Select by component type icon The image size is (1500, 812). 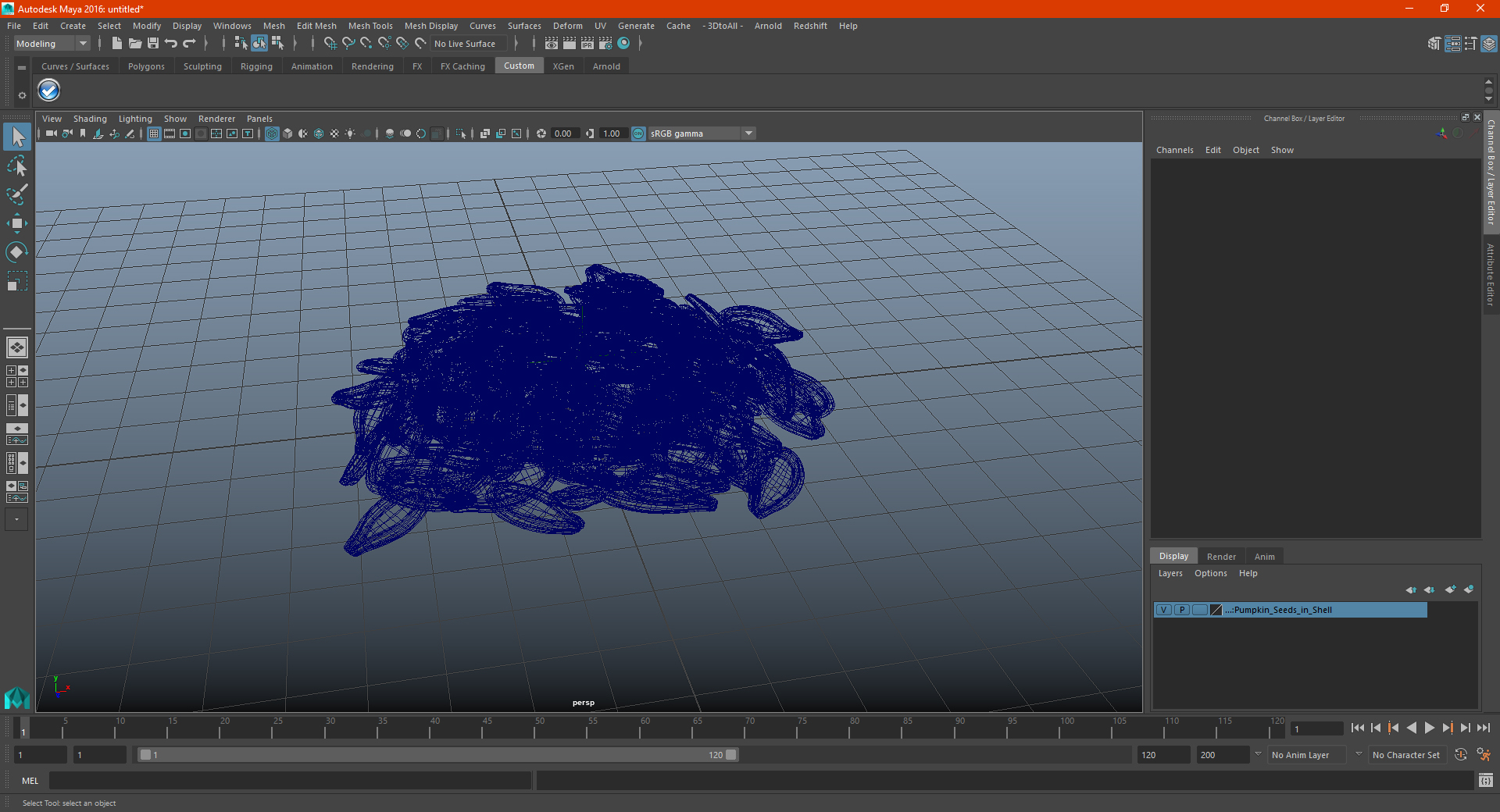click(x=277, y=44)
